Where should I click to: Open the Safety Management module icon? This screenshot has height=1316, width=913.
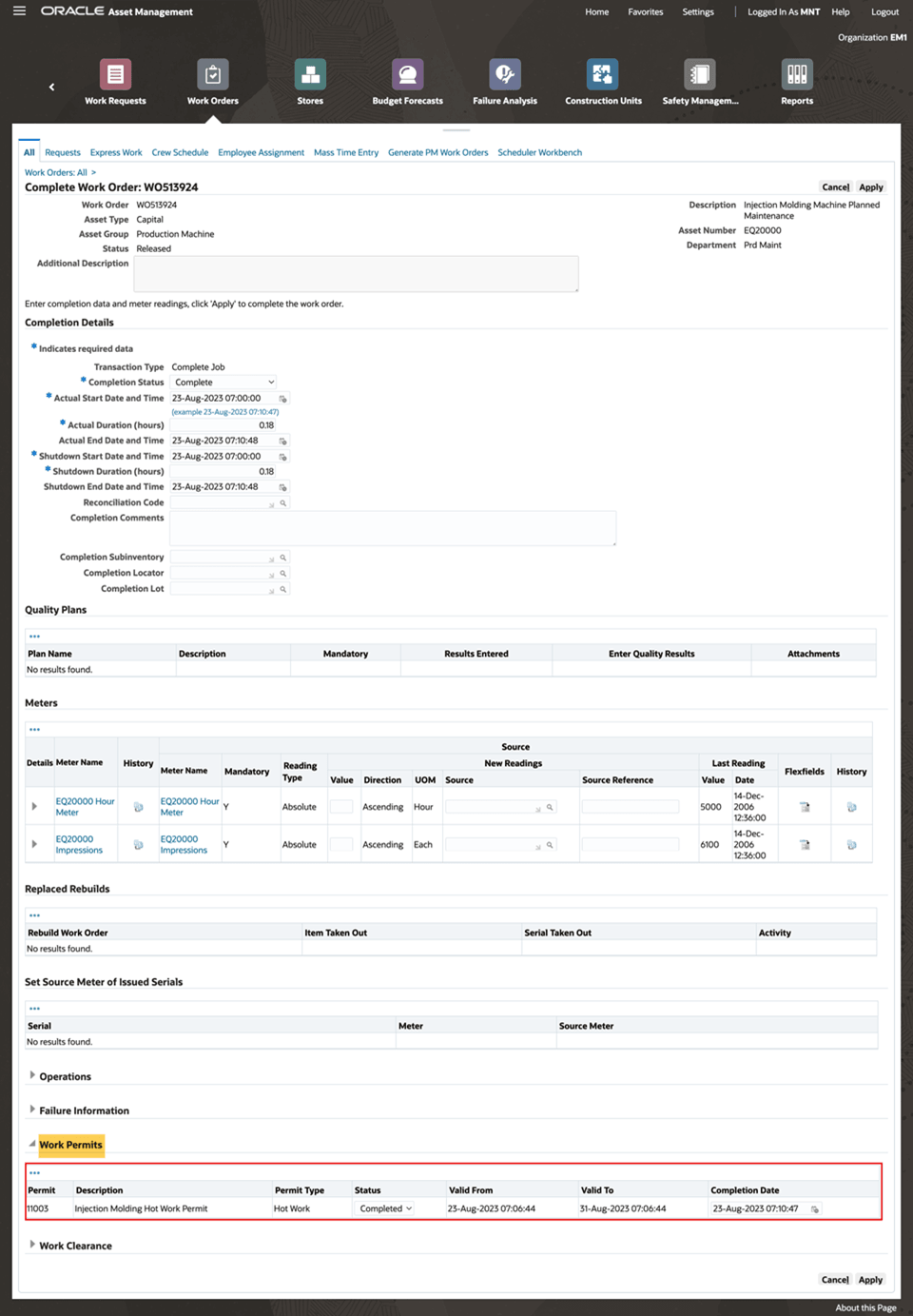click(700, 74)
